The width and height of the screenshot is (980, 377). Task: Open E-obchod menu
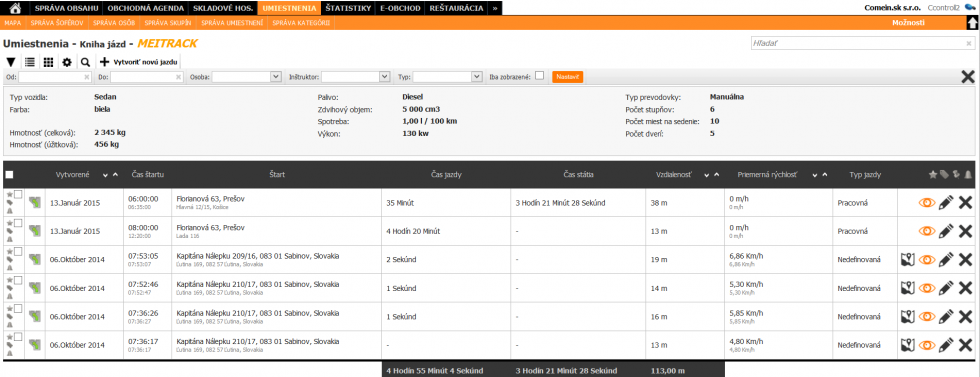(400, 8)
